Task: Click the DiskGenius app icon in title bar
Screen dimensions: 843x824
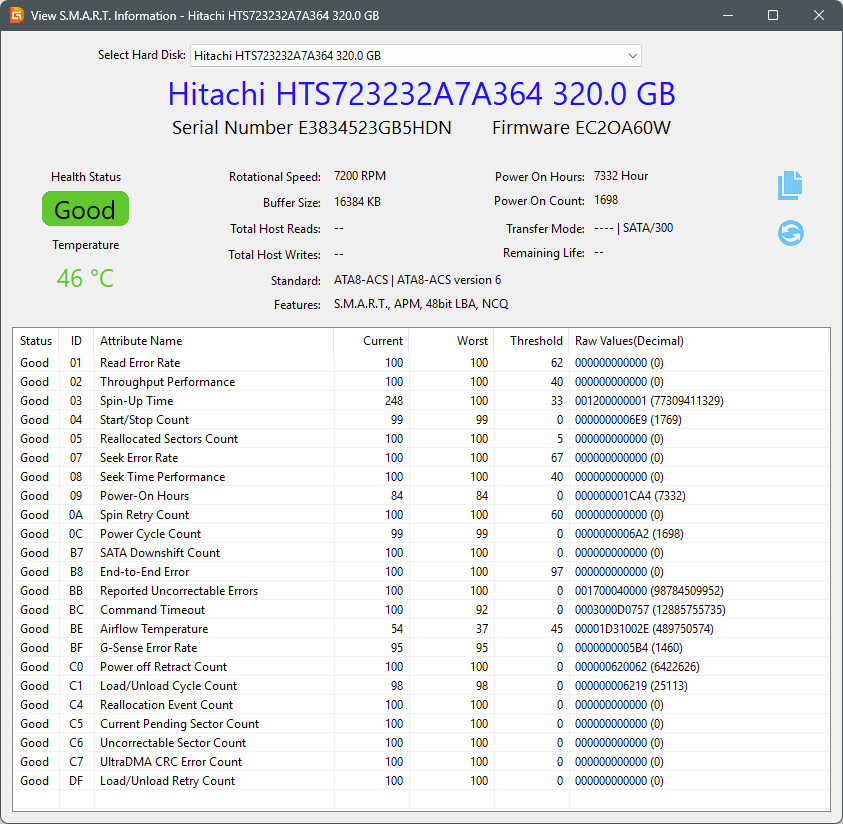Action: point(17,15)
